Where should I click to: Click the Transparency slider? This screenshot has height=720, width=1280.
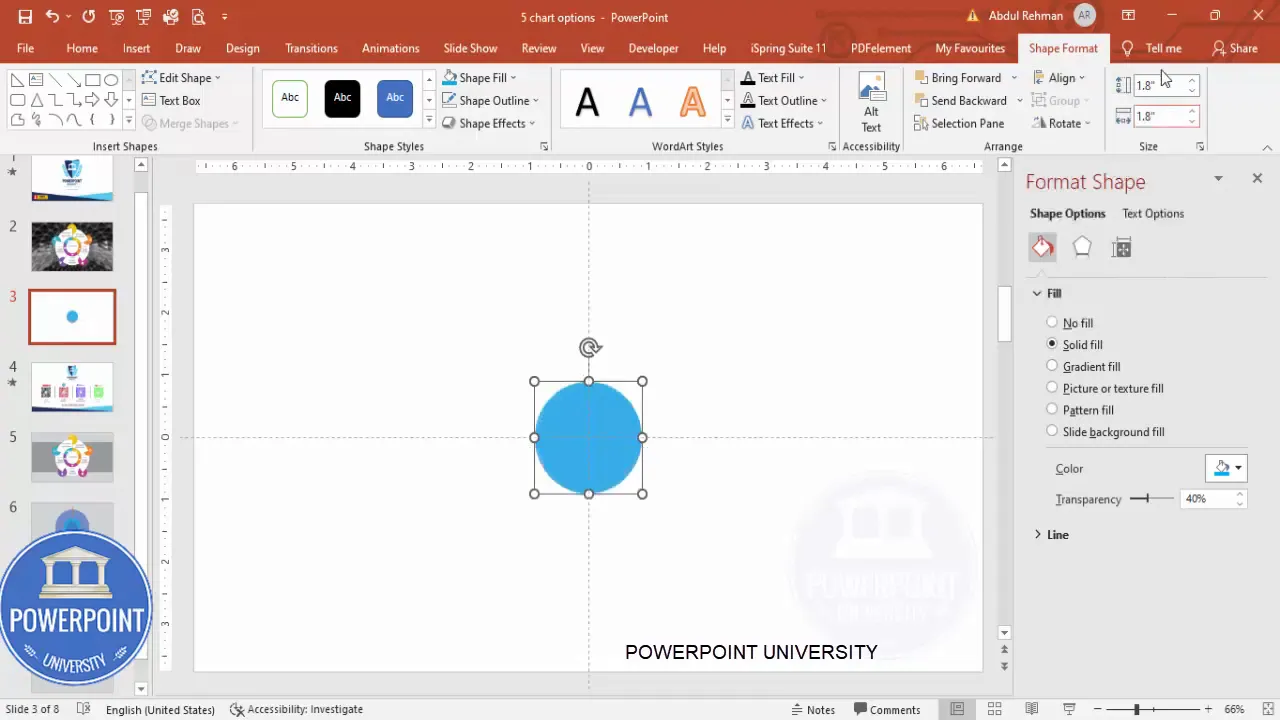pos(1152,498)
